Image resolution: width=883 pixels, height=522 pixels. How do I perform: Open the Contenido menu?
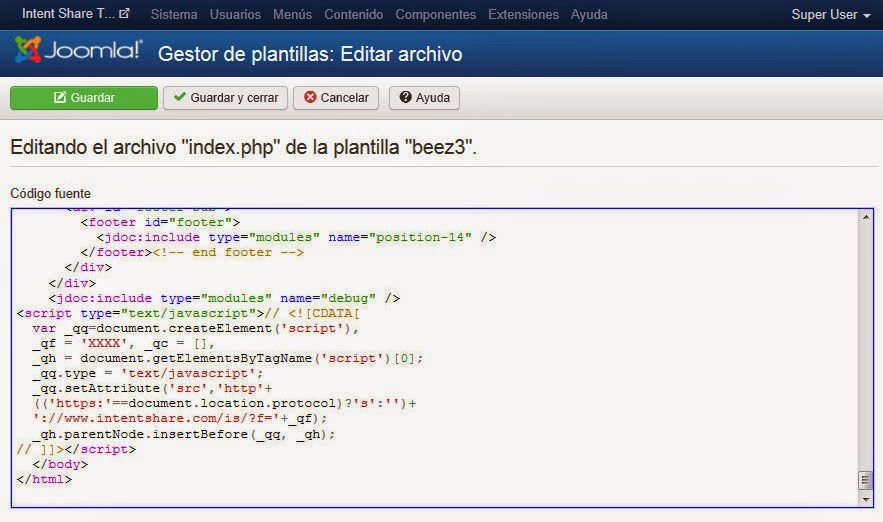pos(353,14)
